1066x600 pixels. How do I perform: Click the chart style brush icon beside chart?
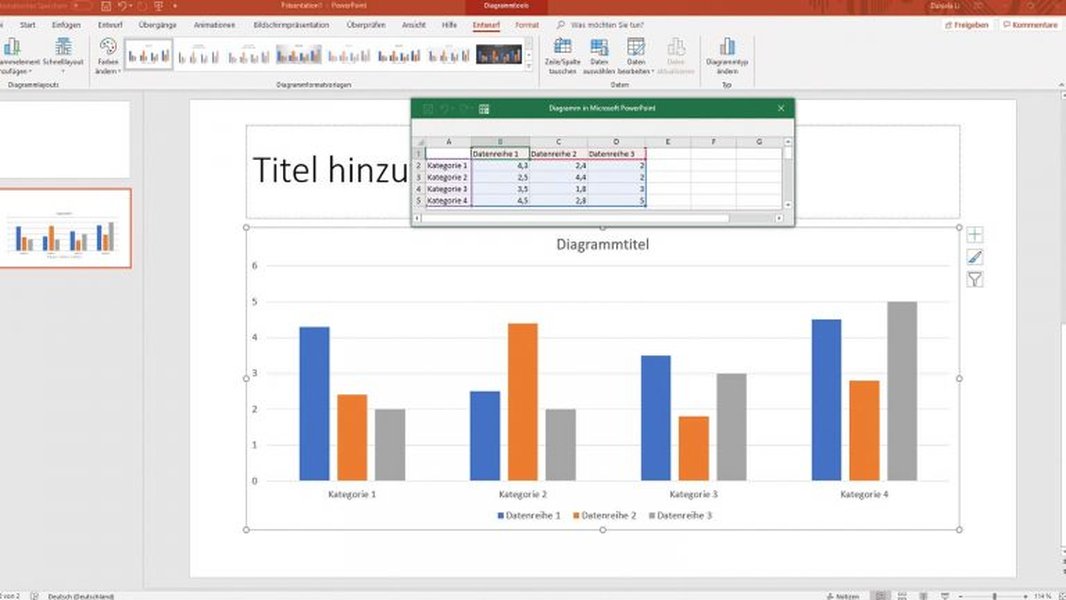coord(975,257)
